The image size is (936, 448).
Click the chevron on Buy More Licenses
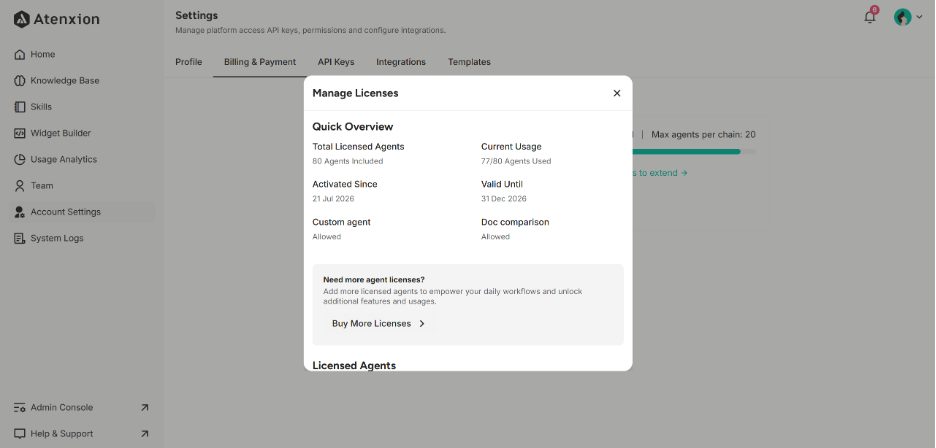click(x=422, y=324)
